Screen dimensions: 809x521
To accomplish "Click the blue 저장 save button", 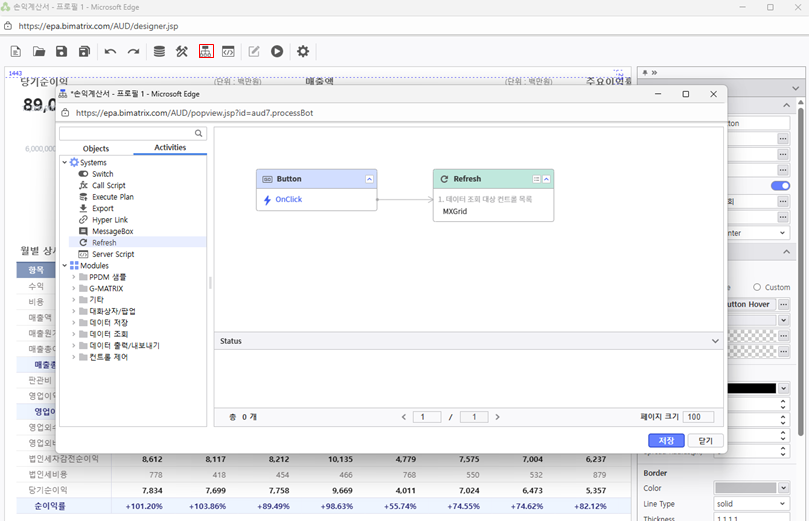I will coord(666,440).
